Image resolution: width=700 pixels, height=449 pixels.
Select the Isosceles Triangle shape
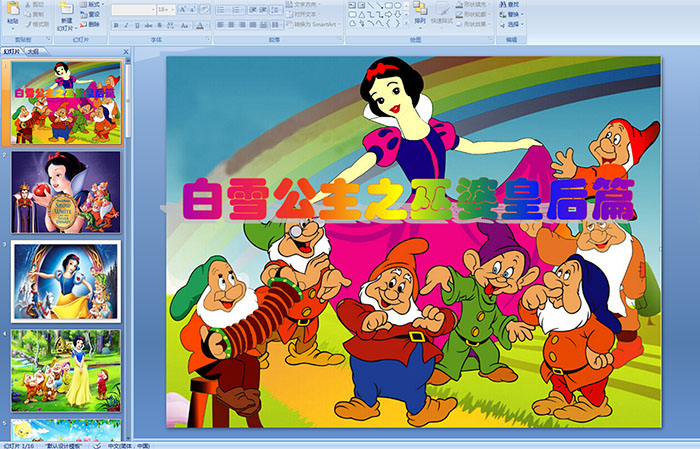[x=362, y=15]
